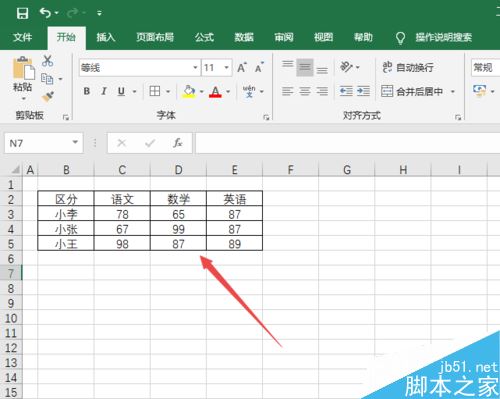
Task: Switch to the 插入 ribbon tab
Action: [106, 37]
